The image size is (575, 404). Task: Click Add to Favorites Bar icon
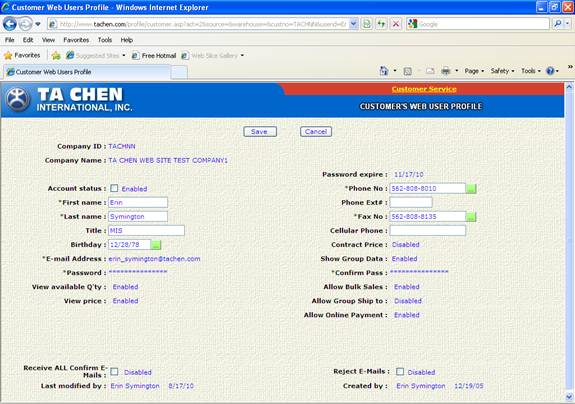[56, 56]
